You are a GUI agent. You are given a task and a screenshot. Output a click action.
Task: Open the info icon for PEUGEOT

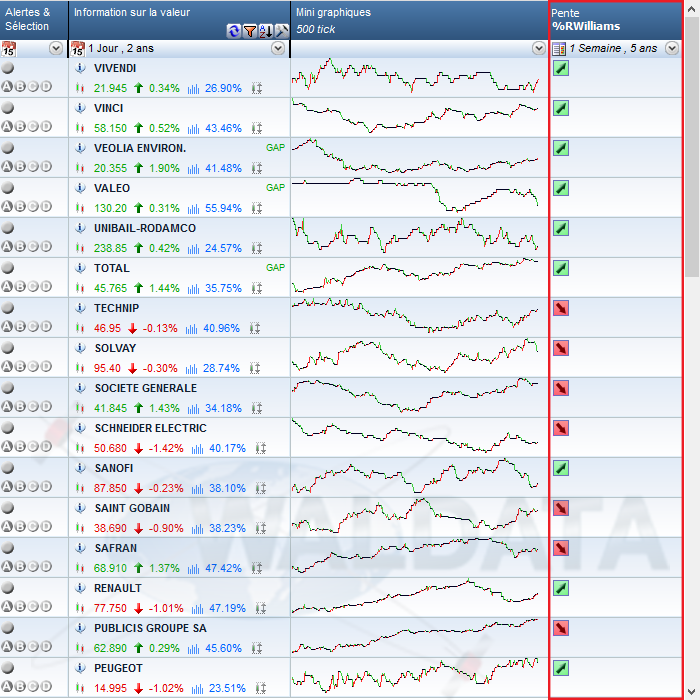[80, 668]
